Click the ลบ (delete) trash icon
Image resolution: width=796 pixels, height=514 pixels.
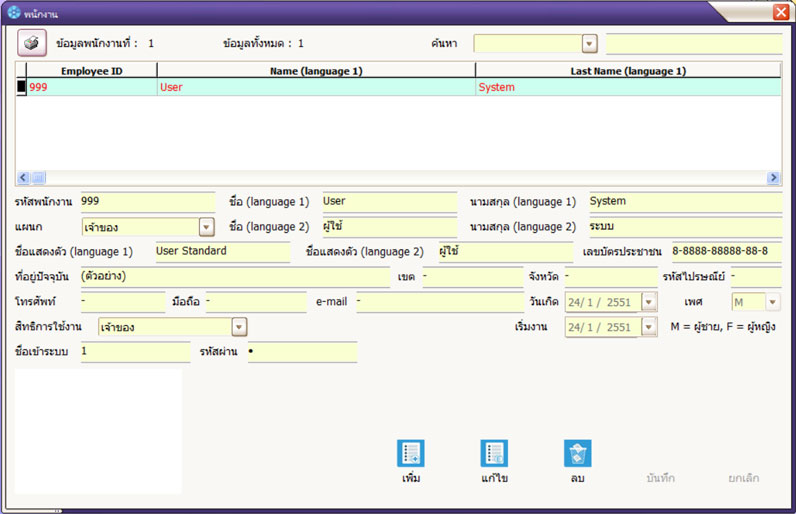[577, 453]
